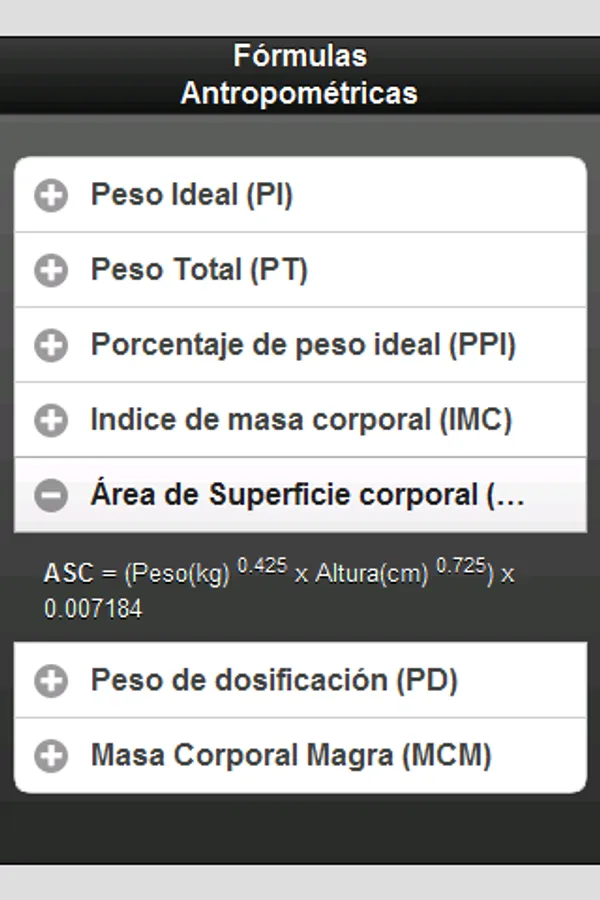Open the Masa Corporal Magra (MCM) label

[291, 756]
